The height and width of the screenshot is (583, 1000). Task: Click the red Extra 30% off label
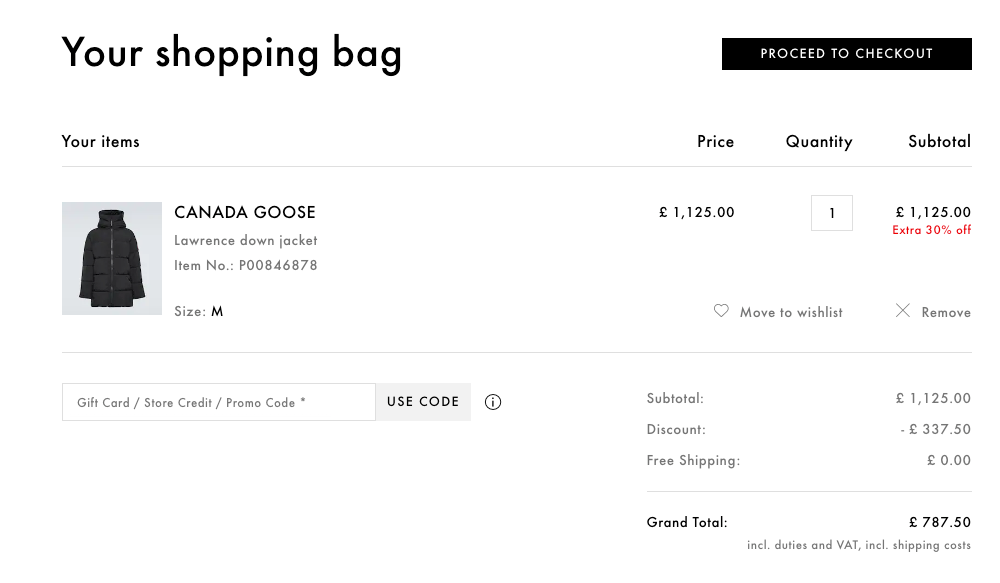point(932,231)
